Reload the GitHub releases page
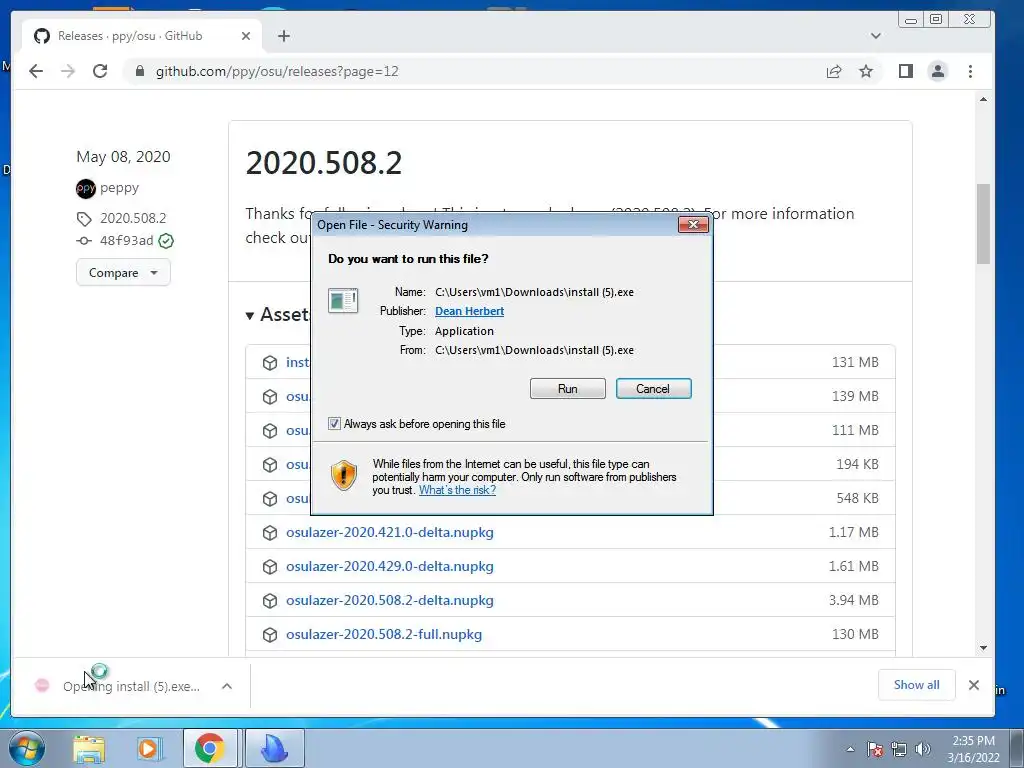The width and height of the screenshot is (1024, 768). pyautogui.click(x=100, y=71)
